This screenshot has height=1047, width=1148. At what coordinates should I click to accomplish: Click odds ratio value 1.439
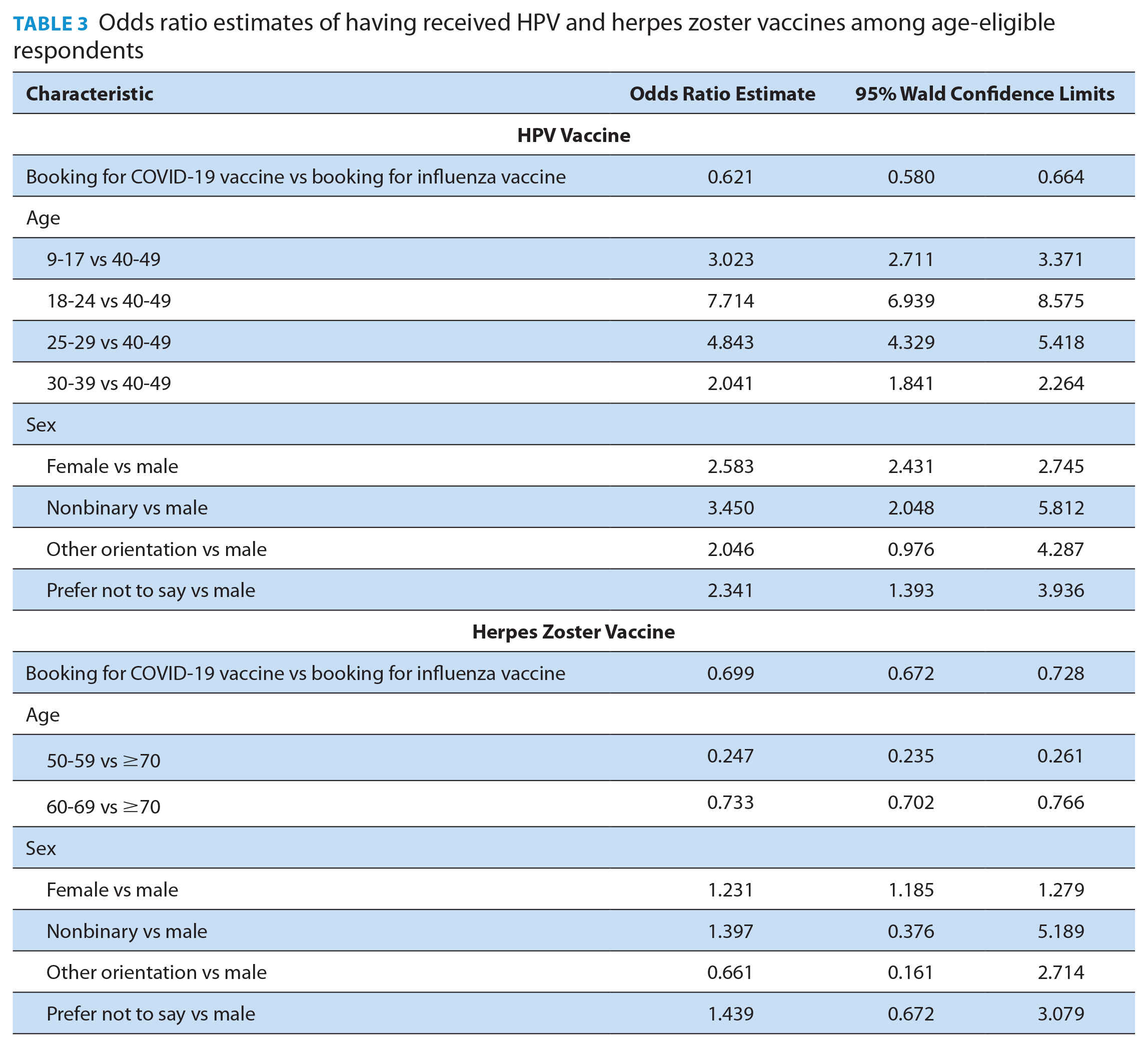pos(731,1014)
